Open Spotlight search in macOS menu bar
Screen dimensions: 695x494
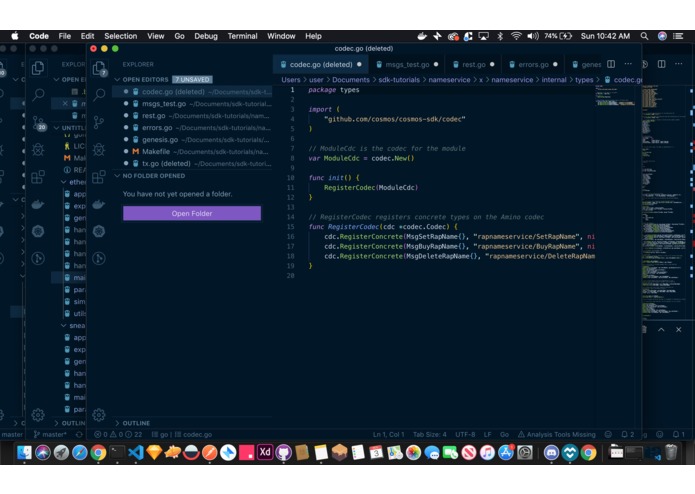[644, 36]
